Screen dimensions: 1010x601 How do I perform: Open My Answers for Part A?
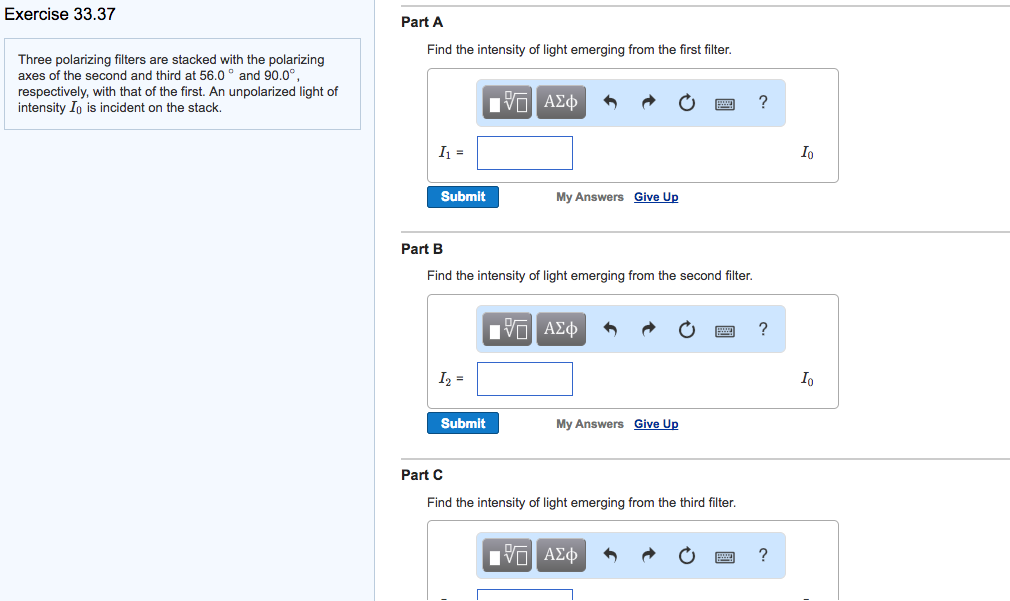(590, 197)
